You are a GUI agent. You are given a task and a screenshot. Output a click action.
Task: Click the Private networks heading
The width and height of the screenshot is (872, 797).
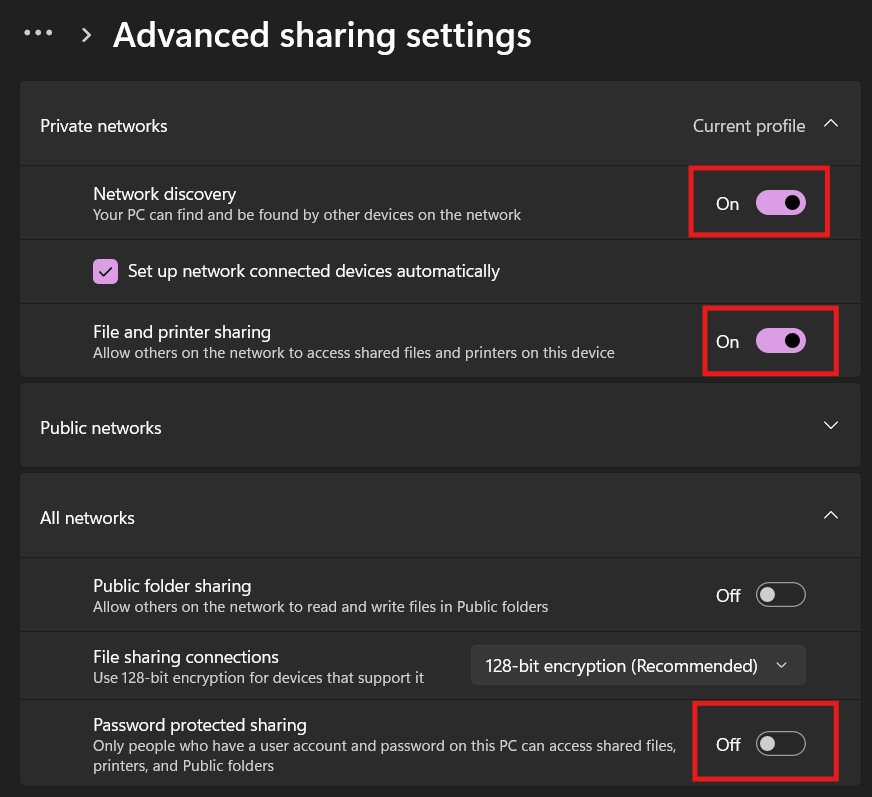pos(104,126)
